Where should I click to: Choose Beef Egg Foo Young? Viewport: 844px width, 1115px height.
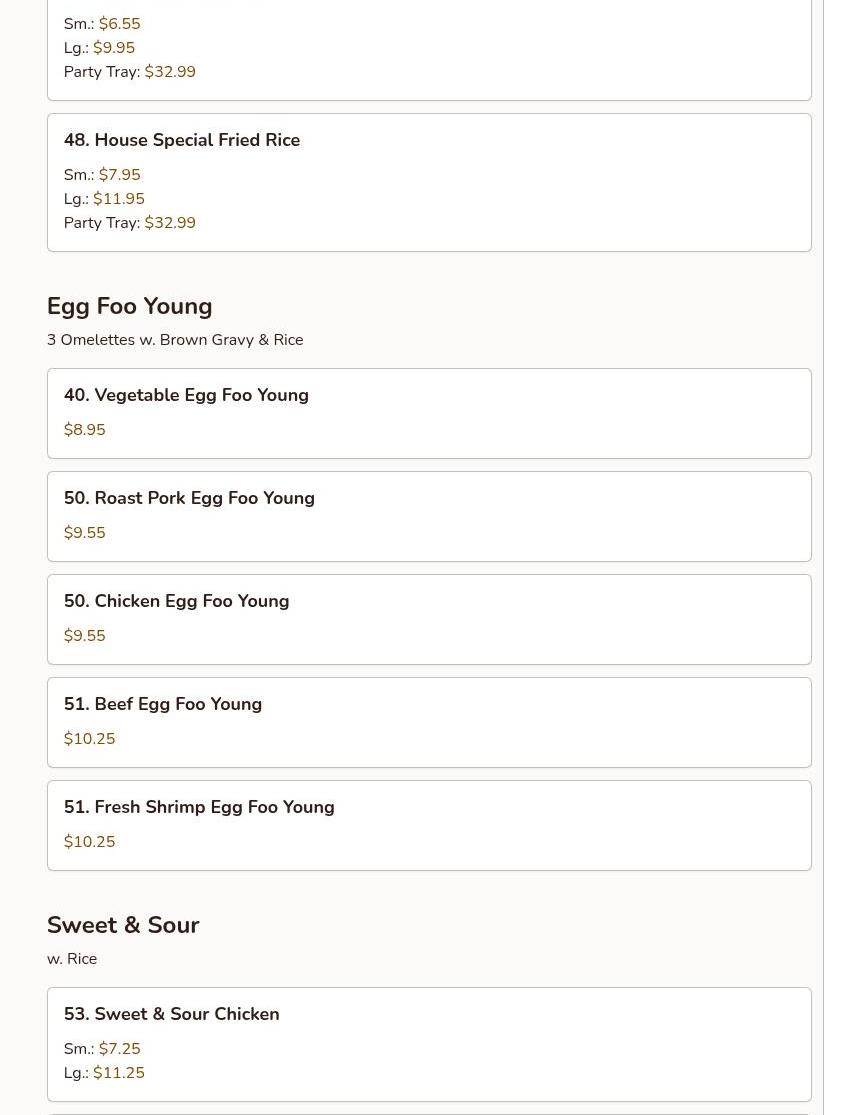(x=163, y=705)
